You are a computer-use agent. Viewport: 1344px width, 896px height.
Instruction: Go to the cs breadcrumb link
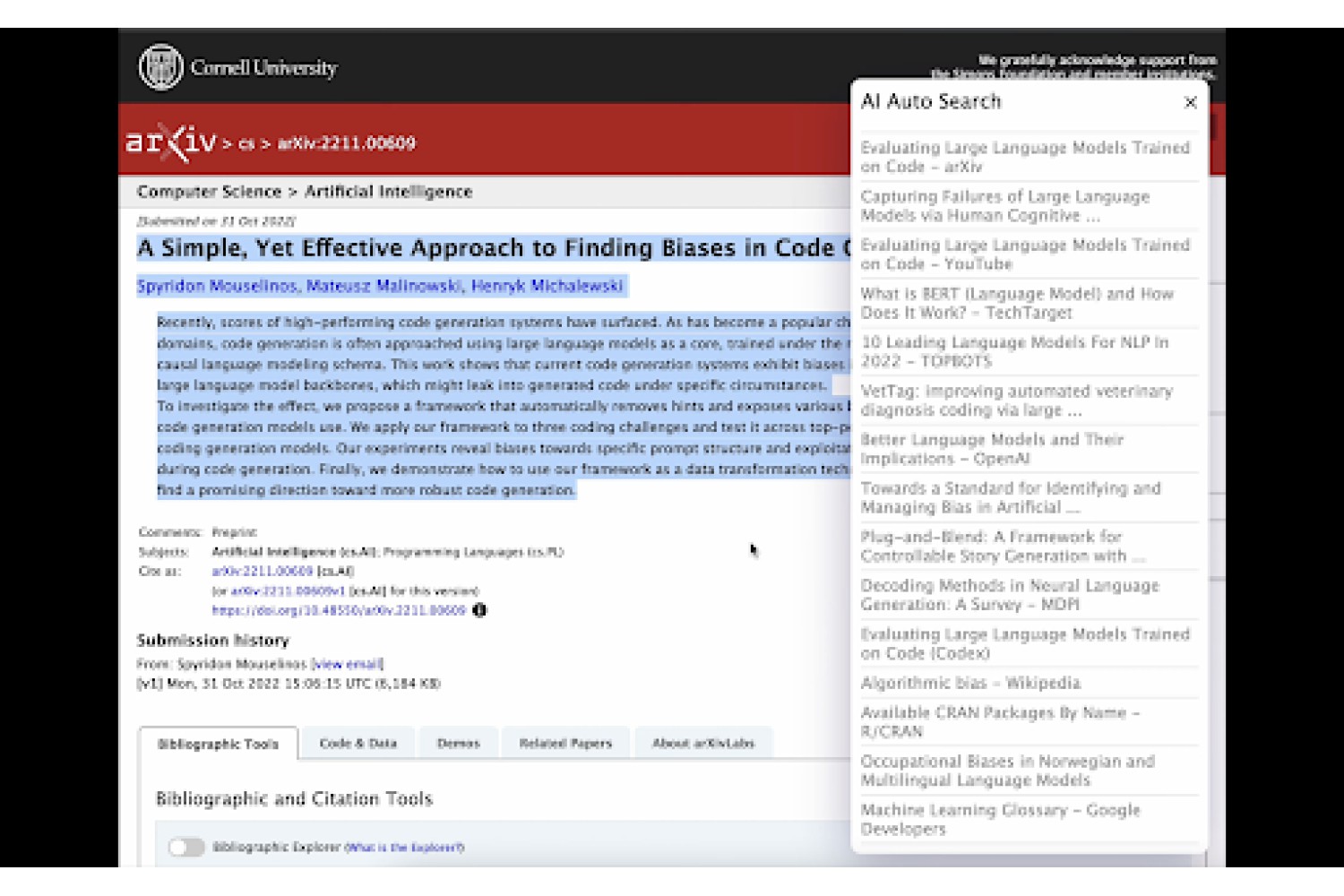246,143
